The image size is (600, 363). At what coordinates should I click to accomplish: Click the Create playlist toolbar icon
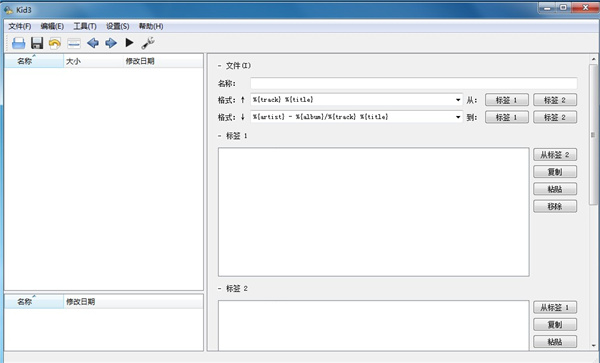point(73,43)
